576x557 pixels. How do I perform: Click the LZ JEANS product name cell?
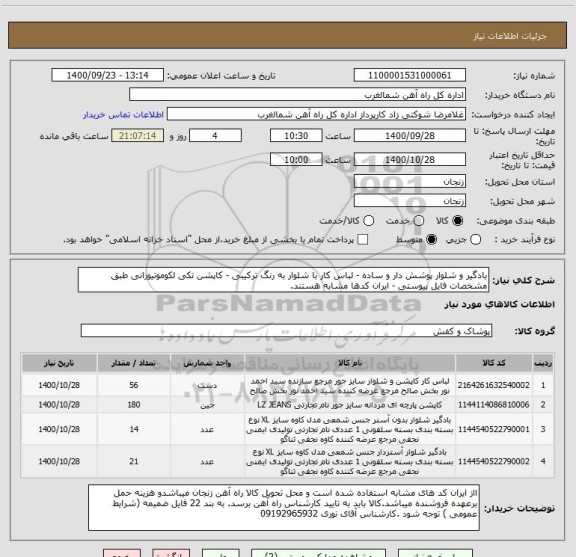tap(350, 405)
